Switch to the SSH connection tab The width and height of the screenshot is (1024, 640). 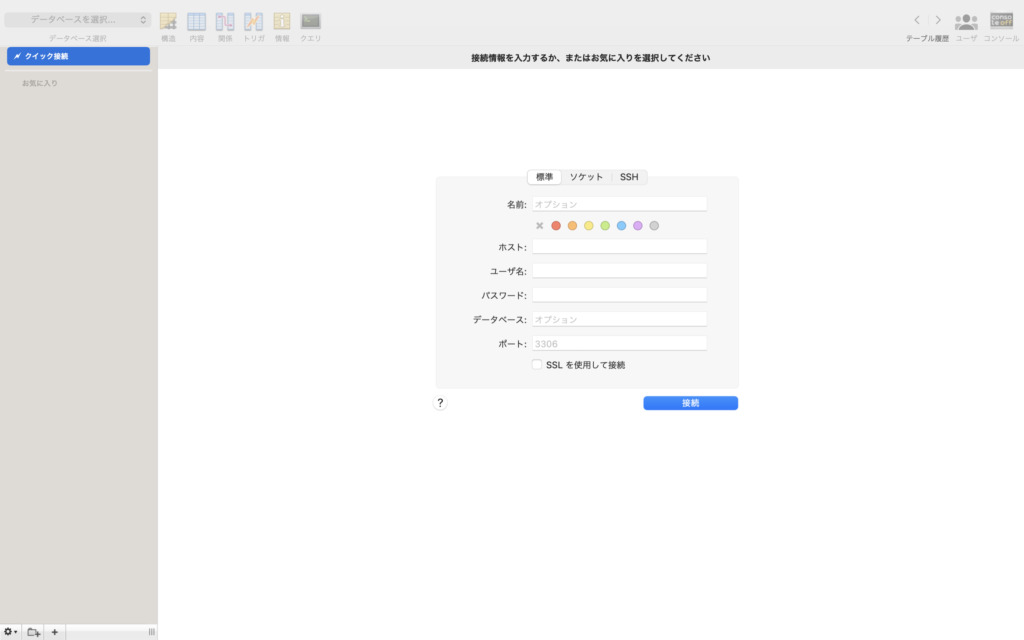click(x=630, y=176)
